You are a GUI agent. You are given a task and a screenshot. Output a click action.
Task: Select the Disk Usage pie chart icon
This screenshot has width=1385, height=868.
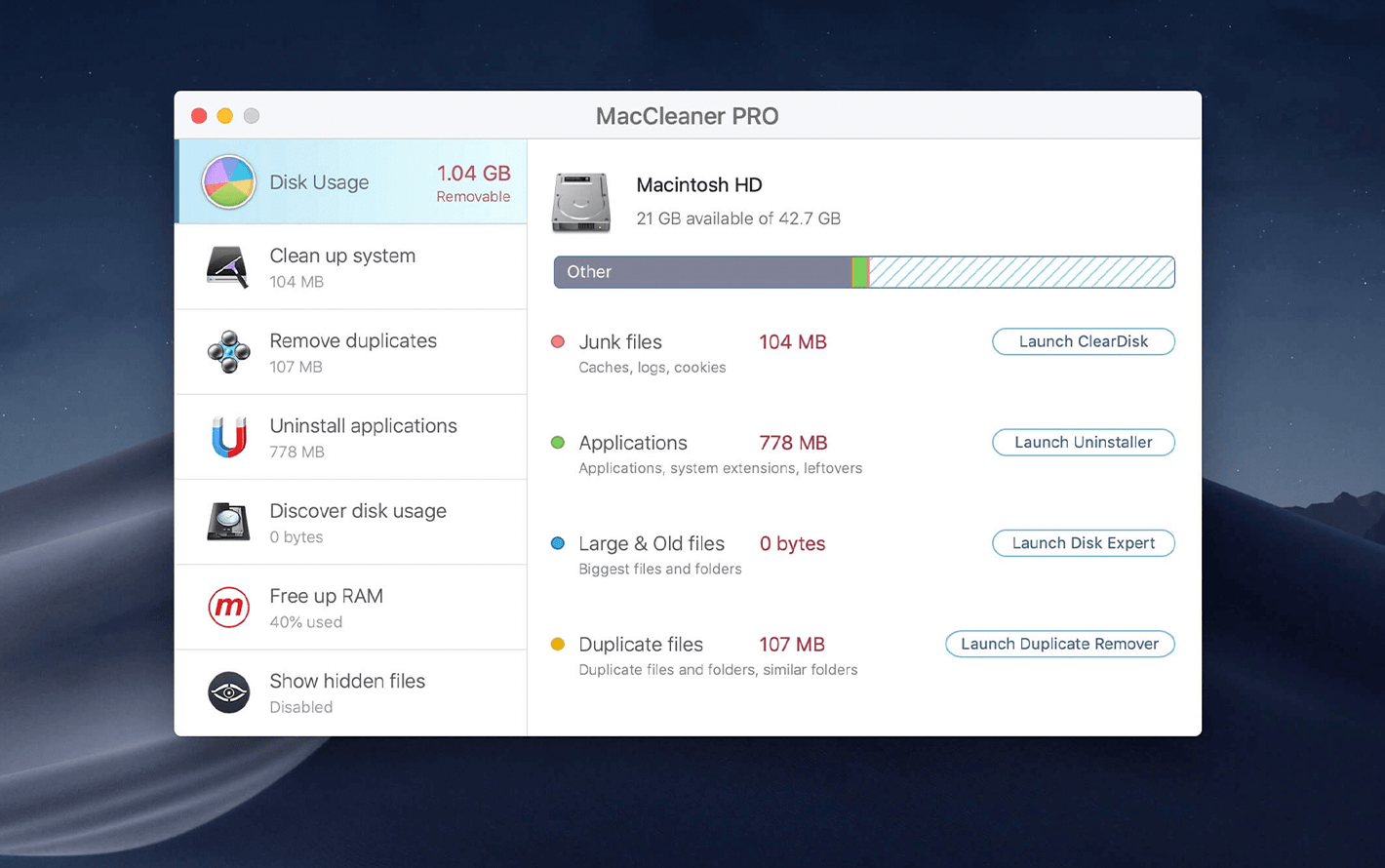coord(228,182)
